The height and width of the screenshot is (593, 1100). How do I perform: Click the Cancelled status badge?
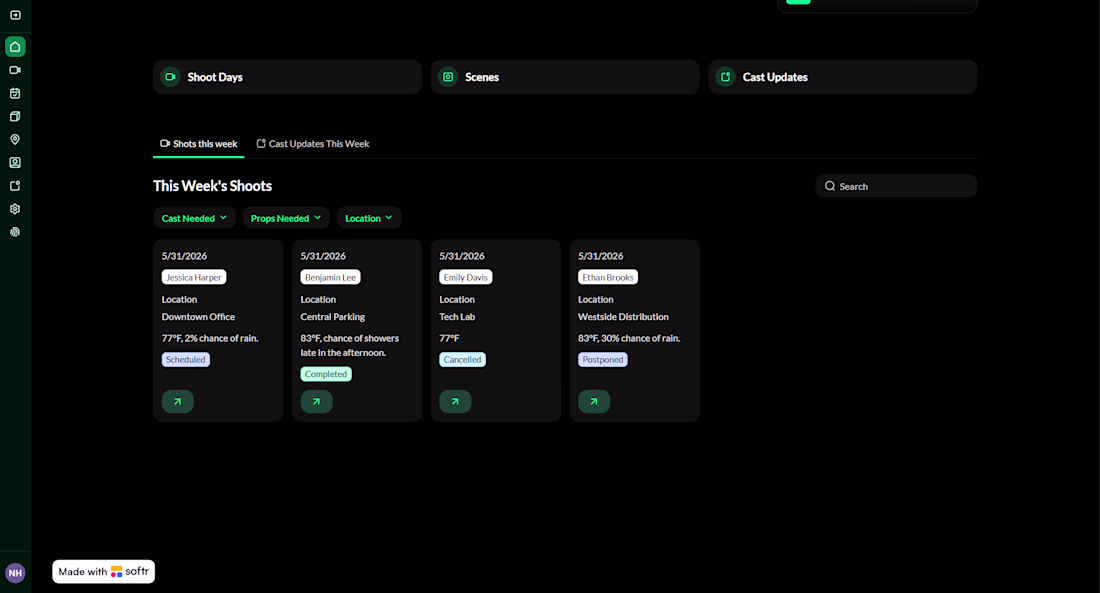click(462, 359)
